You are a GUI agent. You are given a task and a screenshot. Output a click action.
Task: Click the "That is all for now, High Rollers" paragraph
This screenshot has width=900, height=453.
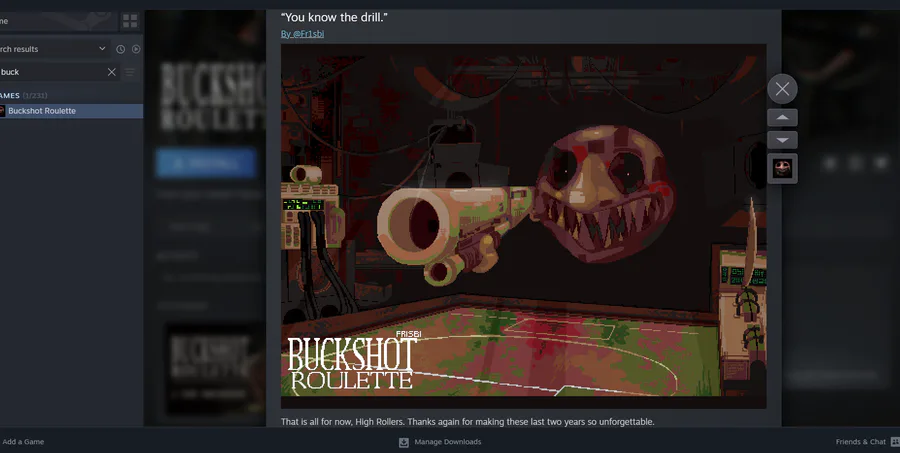[467, 421]
